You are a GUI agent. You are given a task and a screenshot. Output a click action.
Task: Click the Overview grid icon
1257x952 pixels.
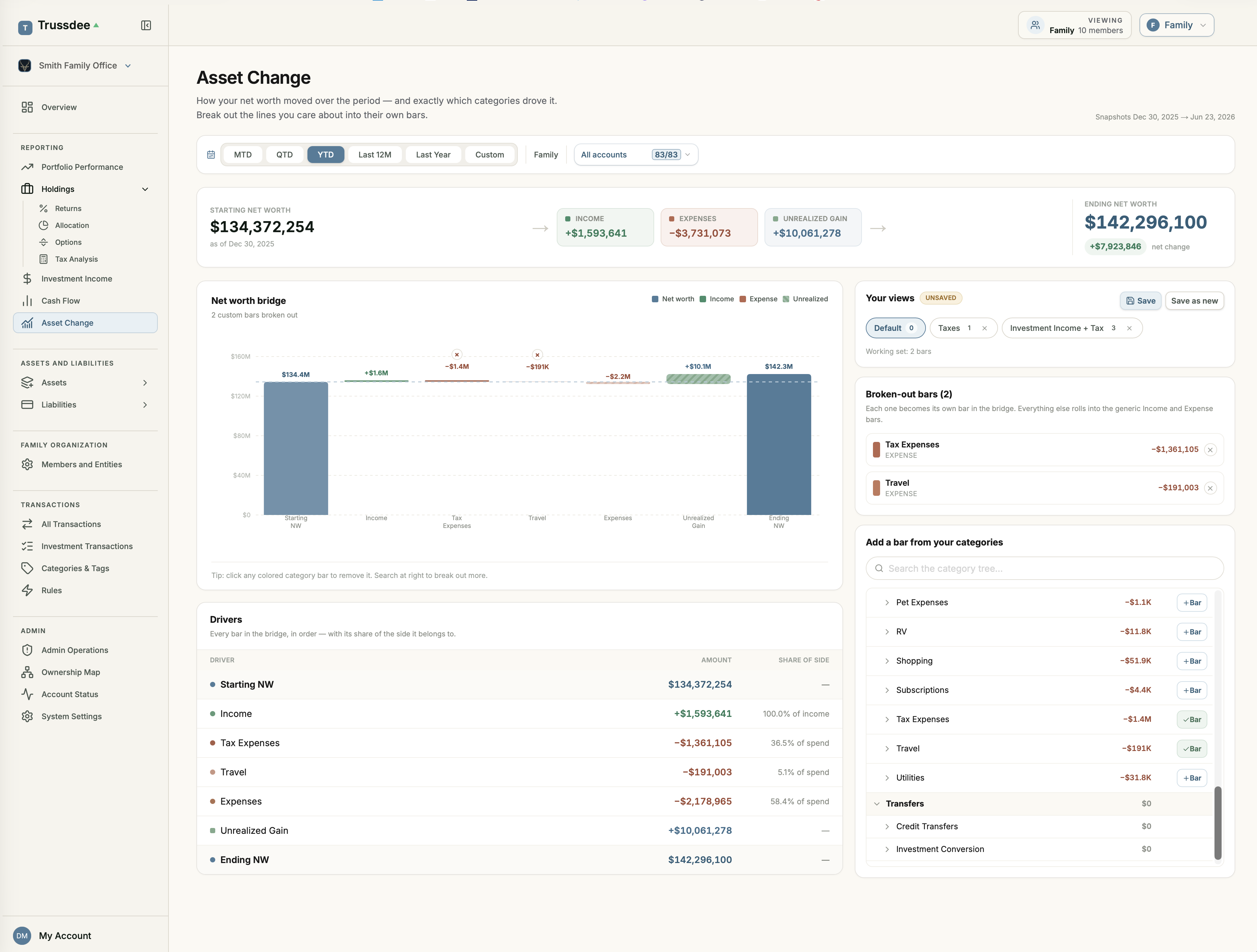tap(27, 107)
